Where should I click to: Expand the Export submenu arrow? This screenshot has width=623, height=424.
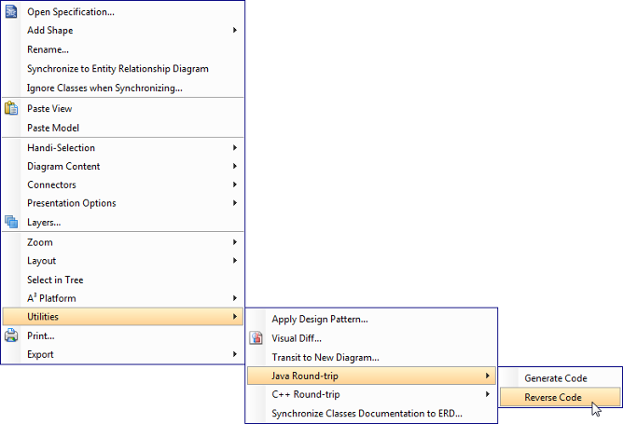coord(235,354)
